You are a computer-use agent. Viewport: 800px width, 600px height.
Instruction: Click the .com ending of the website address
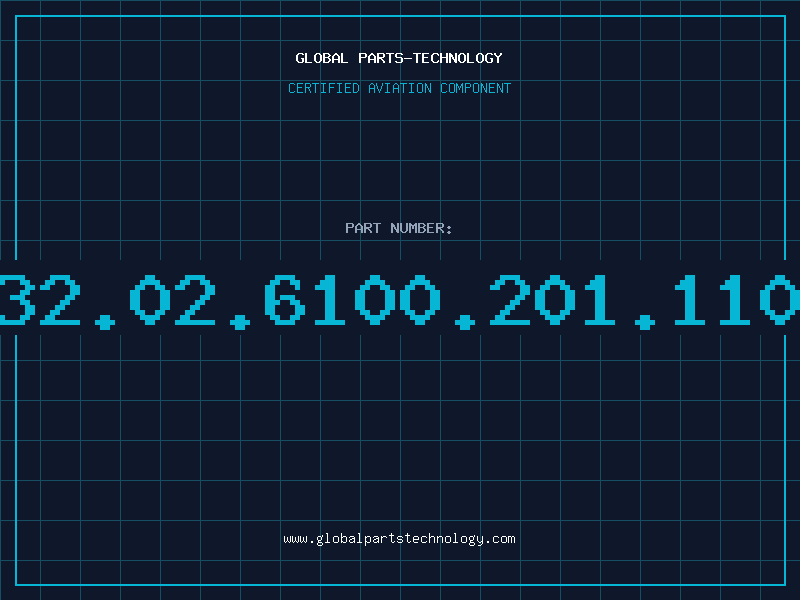(499, 539)
